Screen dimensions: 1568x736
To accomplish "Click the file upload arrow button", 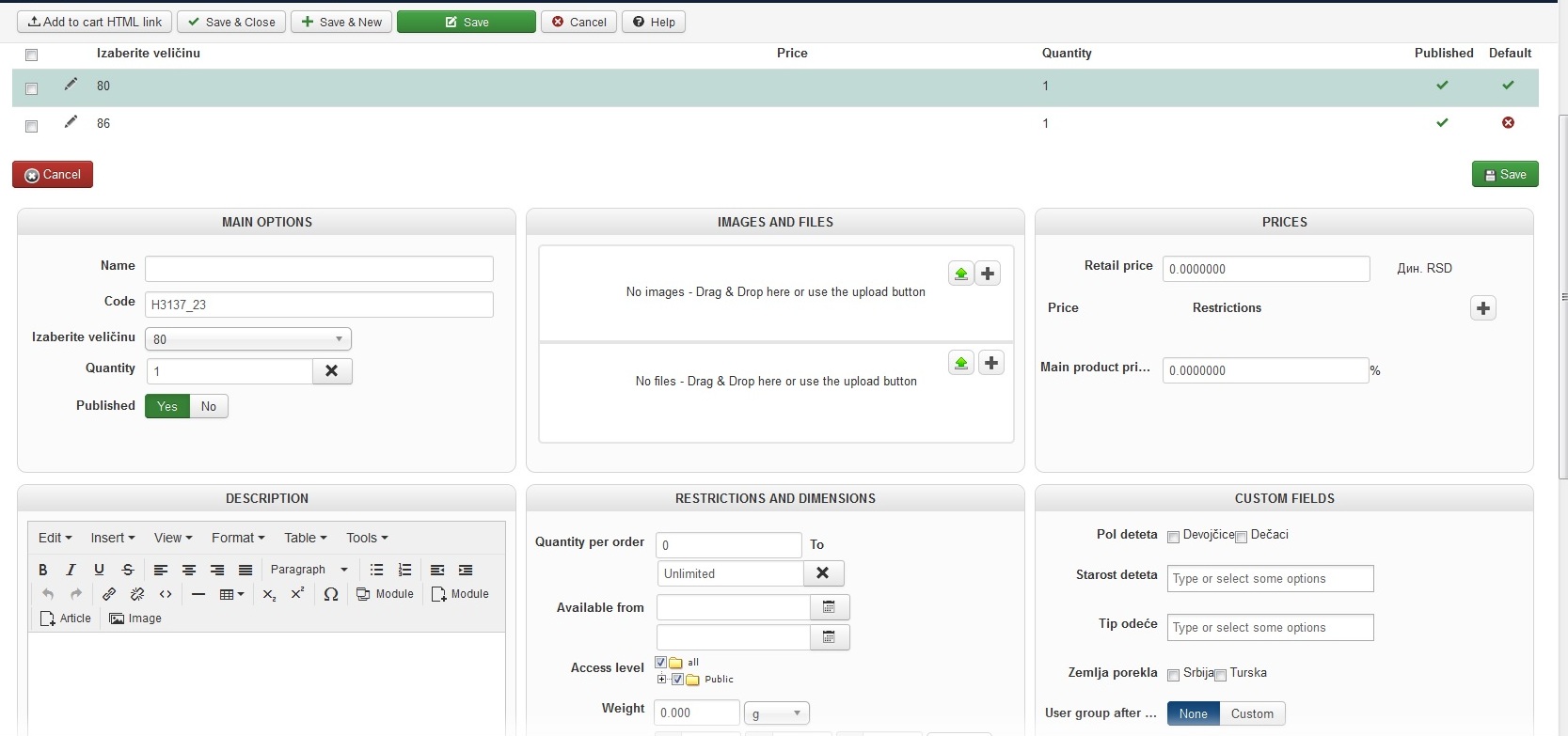I will click(961, 363).
